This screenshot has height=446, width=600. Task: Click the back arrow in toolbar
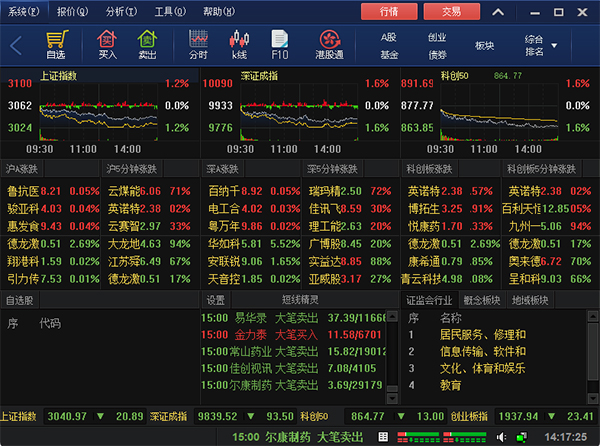[x=16, y=45]
